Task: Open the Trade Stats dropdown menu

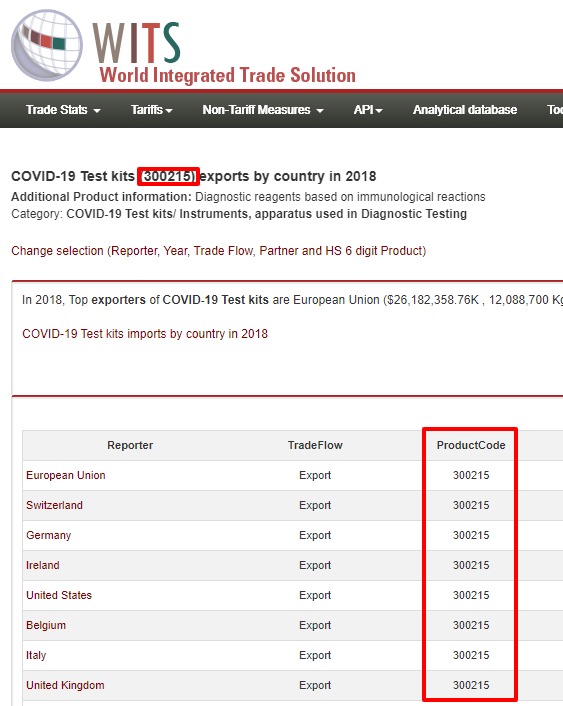Action: click(x=63, y=110)
